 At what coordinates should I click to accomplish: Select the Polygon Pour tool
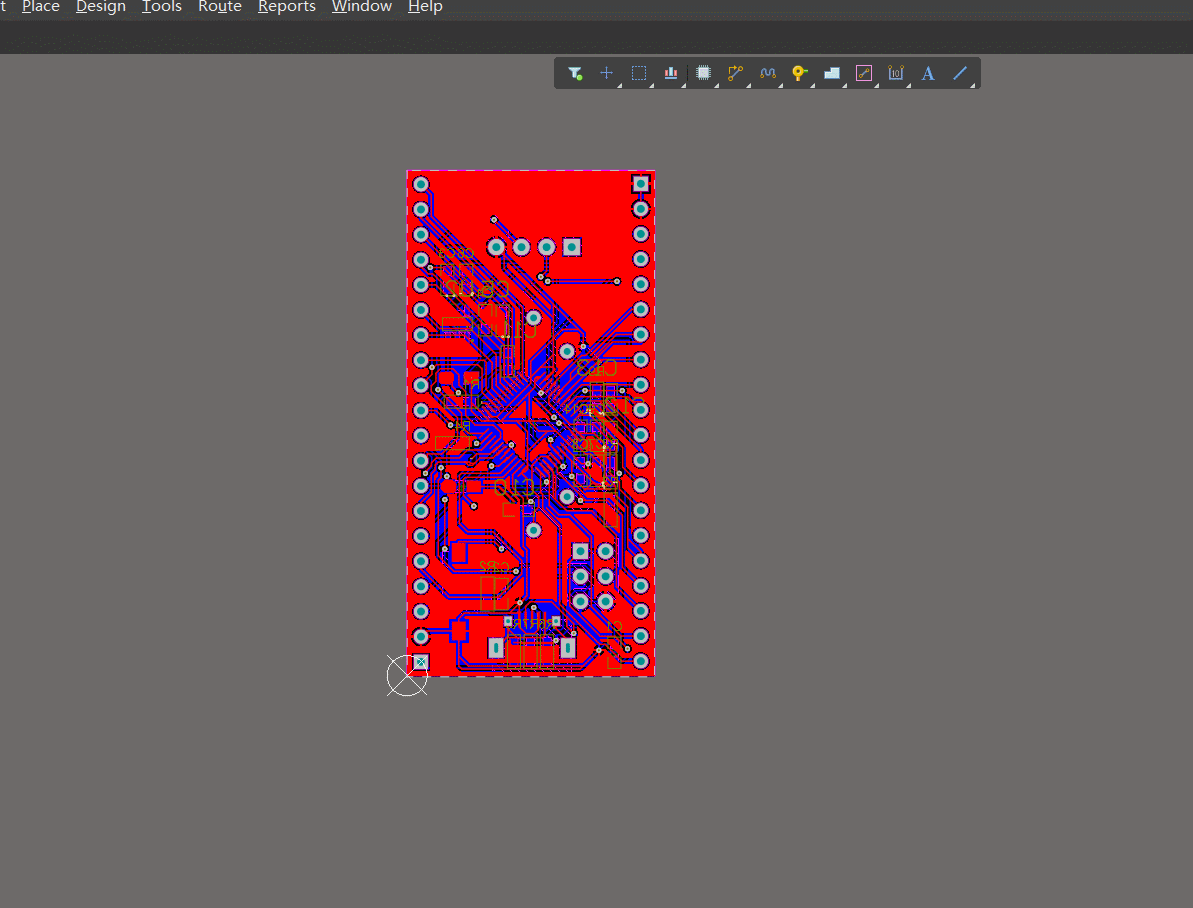832,73
